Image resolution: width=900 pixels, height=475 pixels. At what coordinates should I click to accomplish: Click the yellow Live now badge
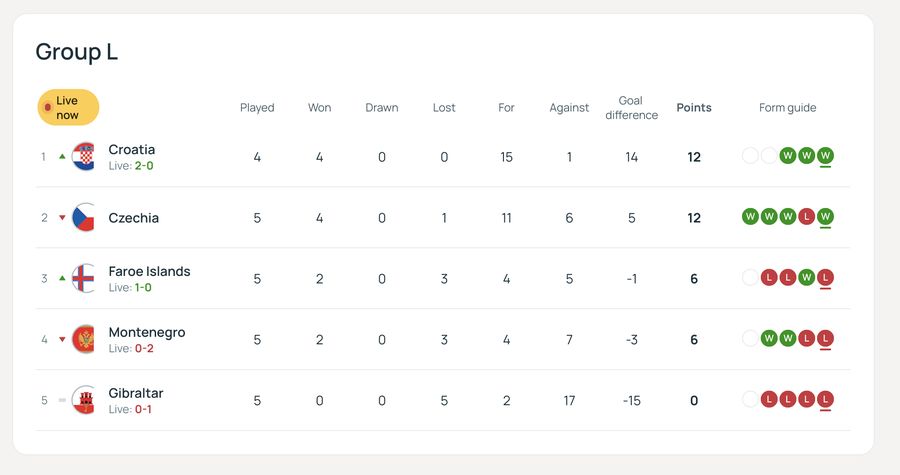68,108
